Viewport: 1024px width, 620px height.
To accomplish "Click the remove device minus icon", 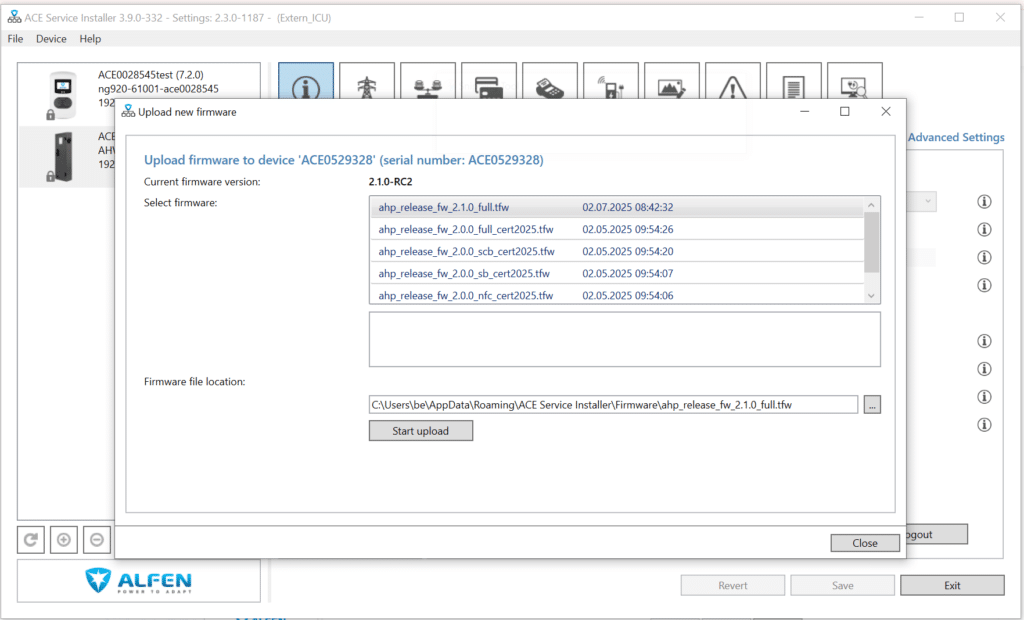I will tap(97, 540).
